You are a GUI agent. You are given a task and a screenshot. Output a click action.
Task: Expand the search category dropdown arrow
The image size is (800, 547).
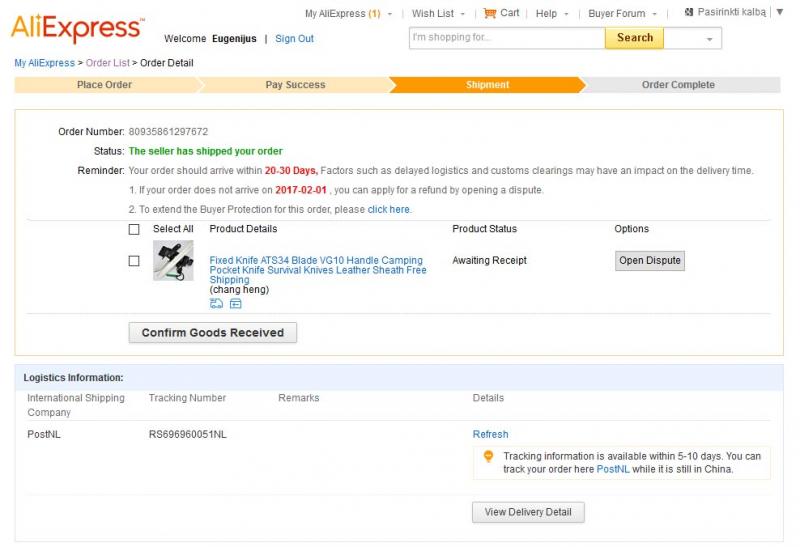(x=709, y=39)
